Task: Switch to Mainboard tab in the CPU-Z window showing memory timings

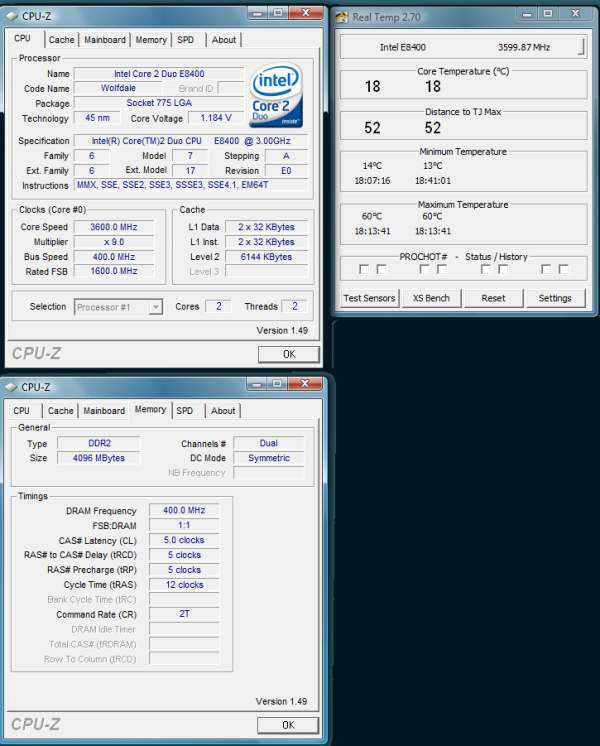Action: tap(104, 411)
